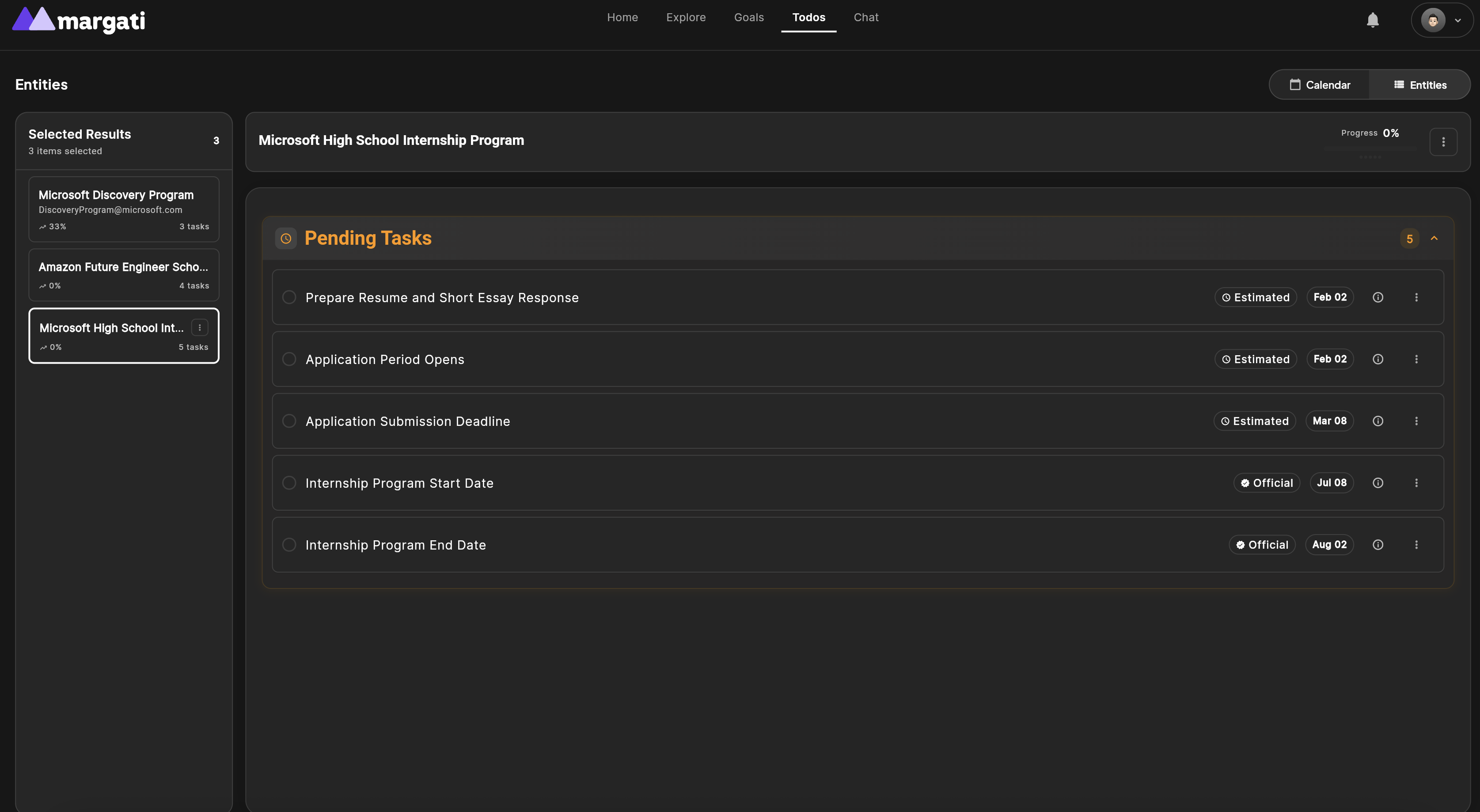Open the notifications bell
Screen dimensions: 1480x812
pyautogui.click(x=1373, y=20)
